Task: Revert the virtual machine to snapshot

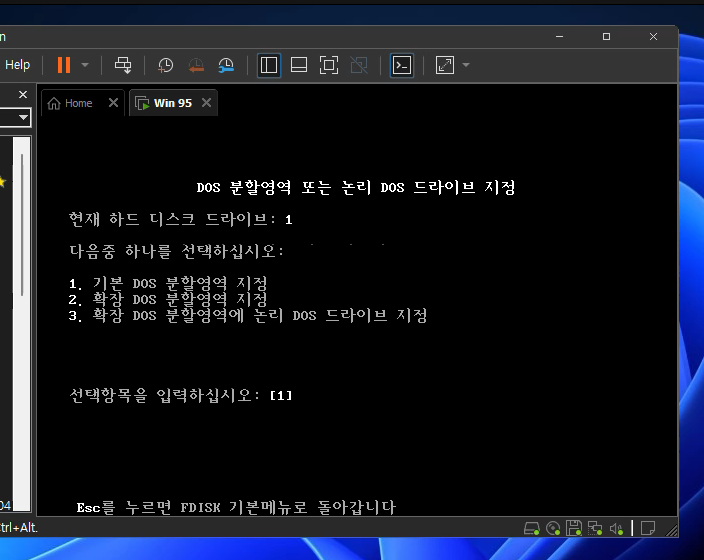Action: [196, 65]
